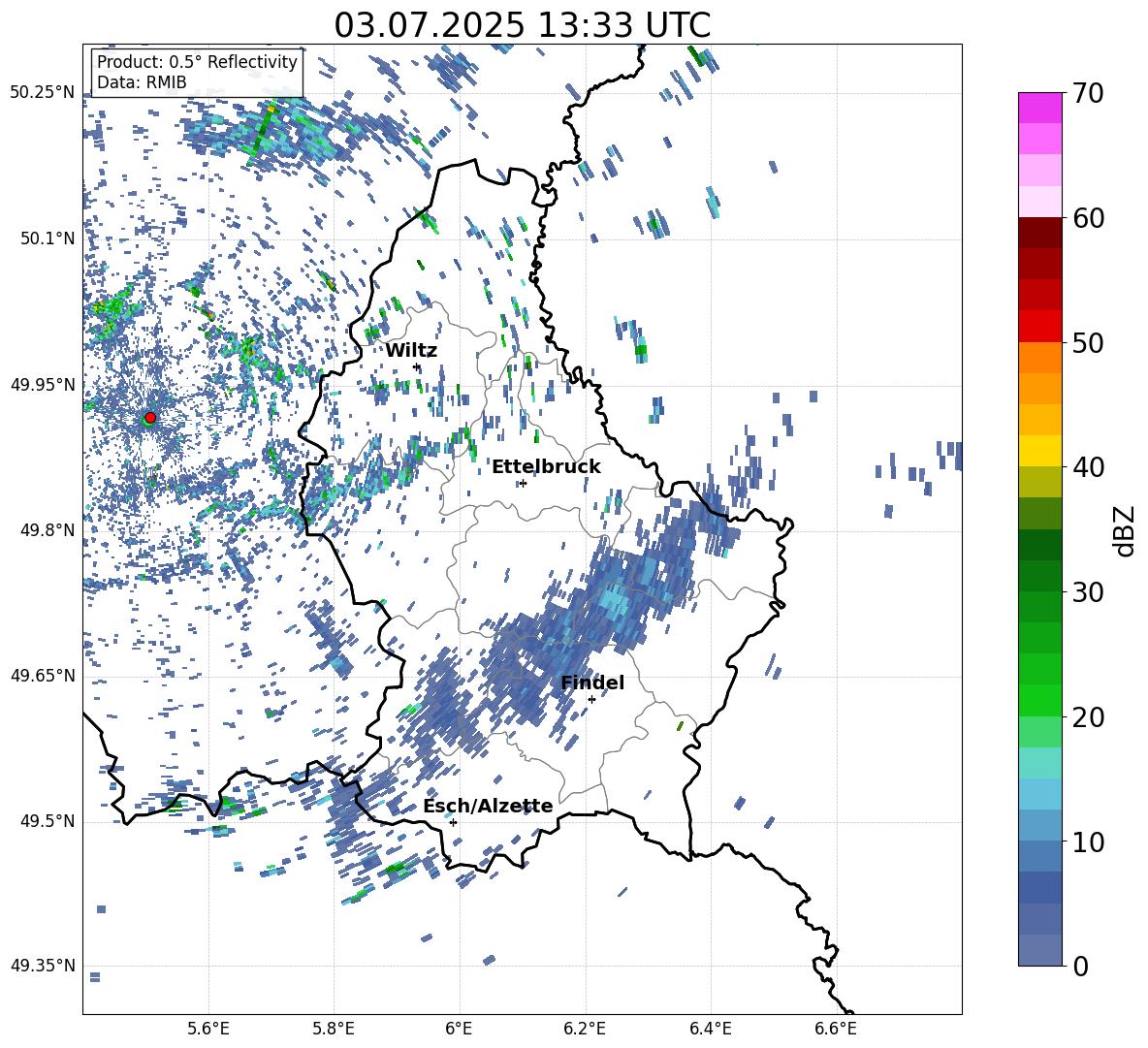Click the 49.35°N latitude label
The image size is (1148, 1048).
coord(43,966)
